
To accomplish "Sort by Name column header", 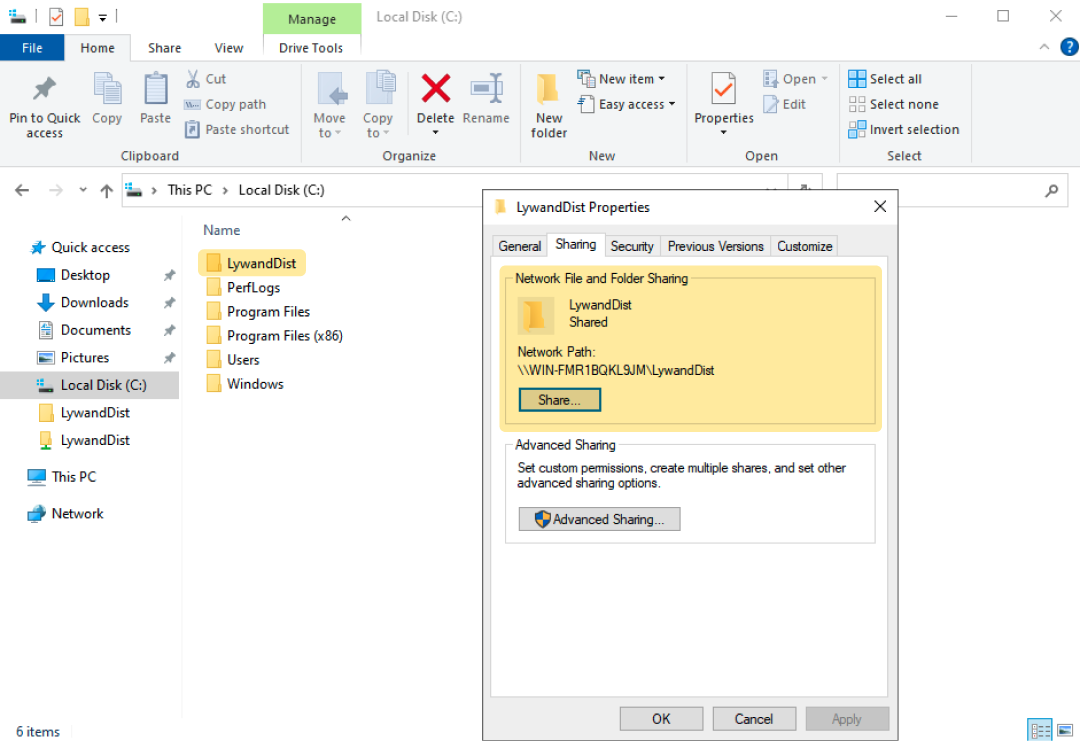I will pyautogui.click(x=221, y=230).
